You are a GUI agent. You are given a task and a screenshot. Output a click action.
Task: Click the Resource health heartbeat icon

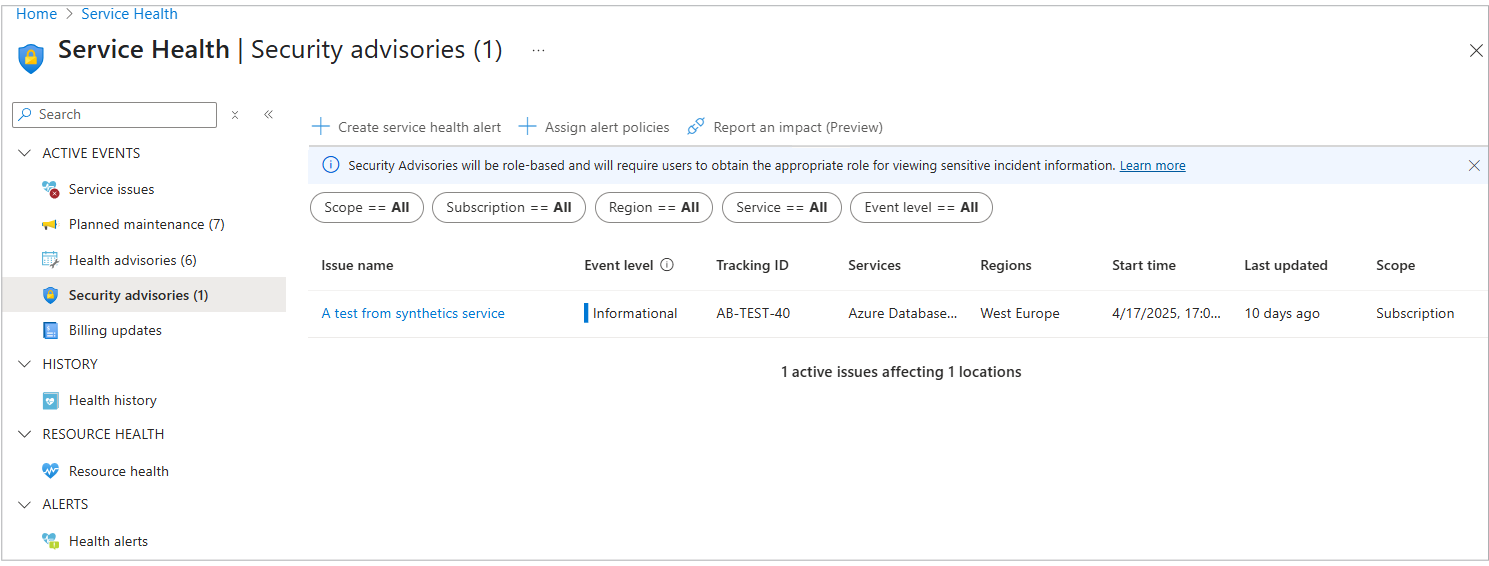(x=50, y=471)
